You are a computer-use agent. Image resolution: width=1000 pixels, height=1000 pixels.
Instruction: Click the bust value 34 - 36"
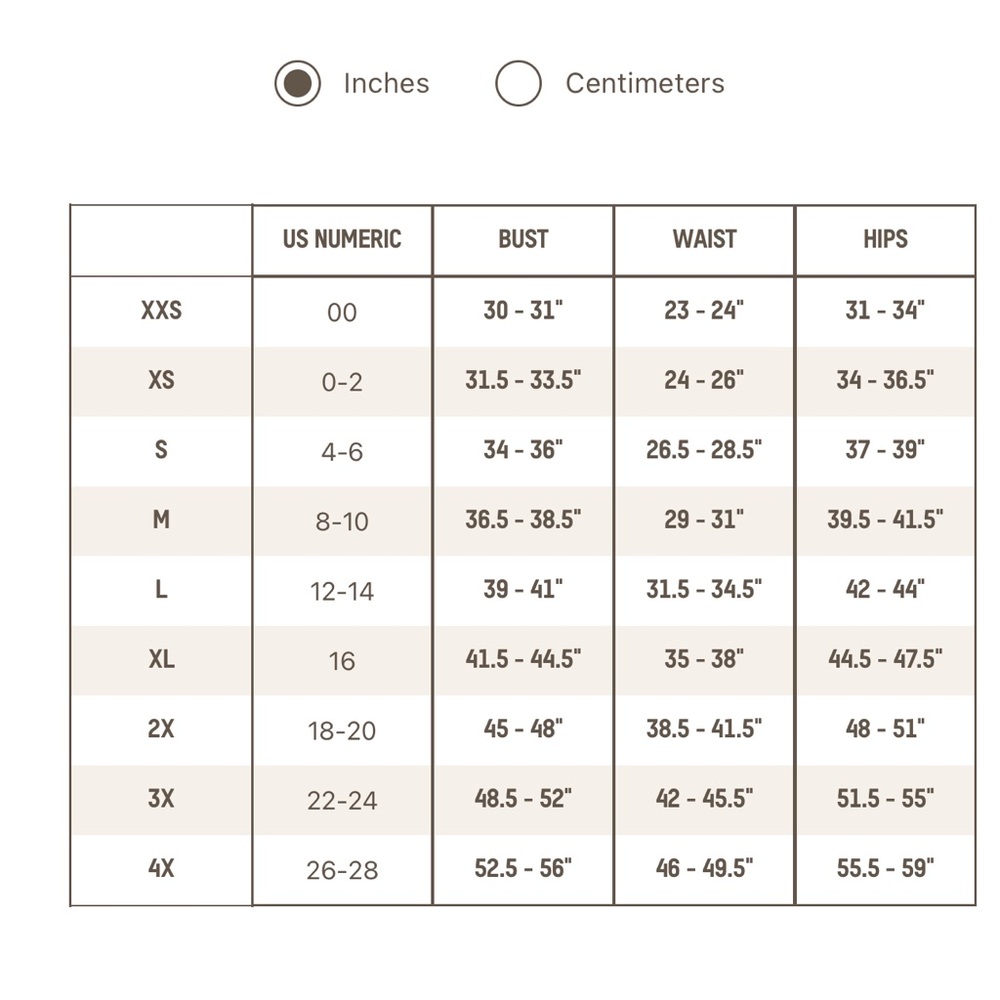[523, 450]
